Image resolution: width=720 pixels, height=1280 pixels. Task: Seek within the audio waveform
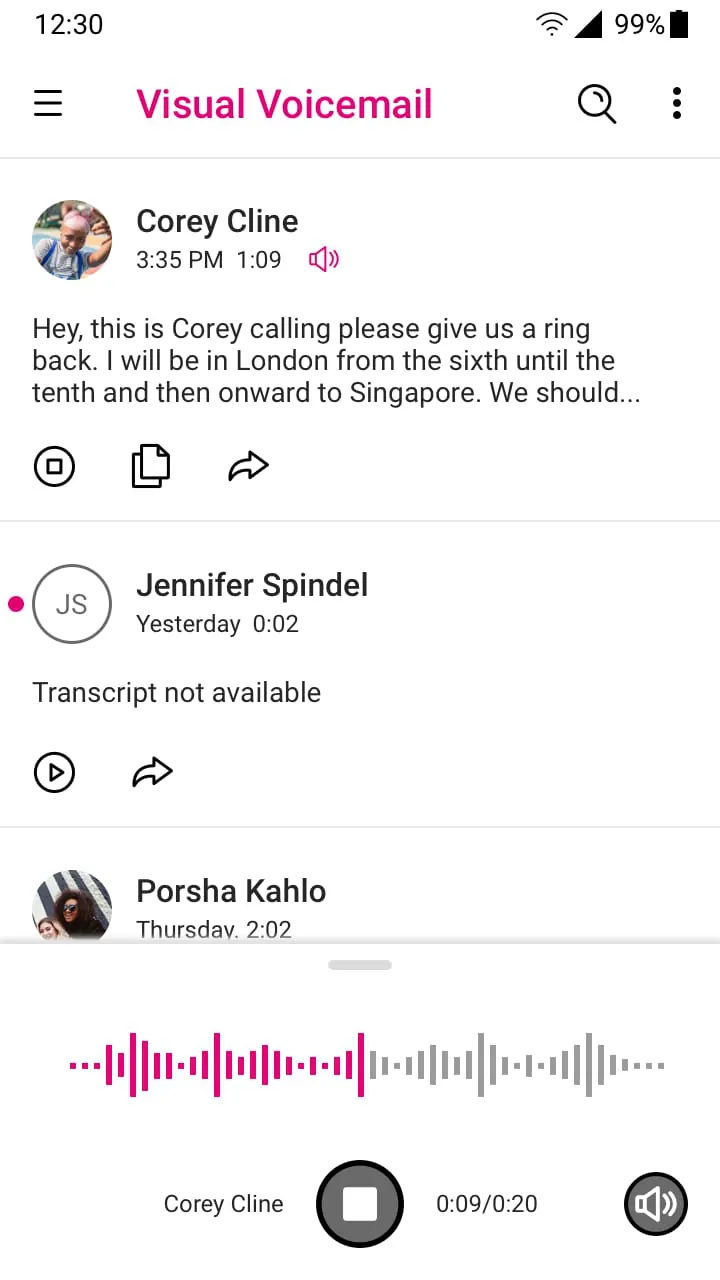[366, 1065]
